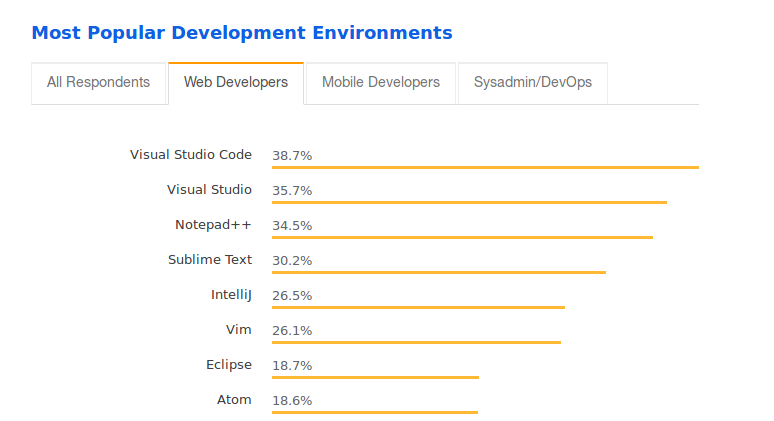Click the Atom label
This screenshot has width=774, height=421.
pos(234,400)
